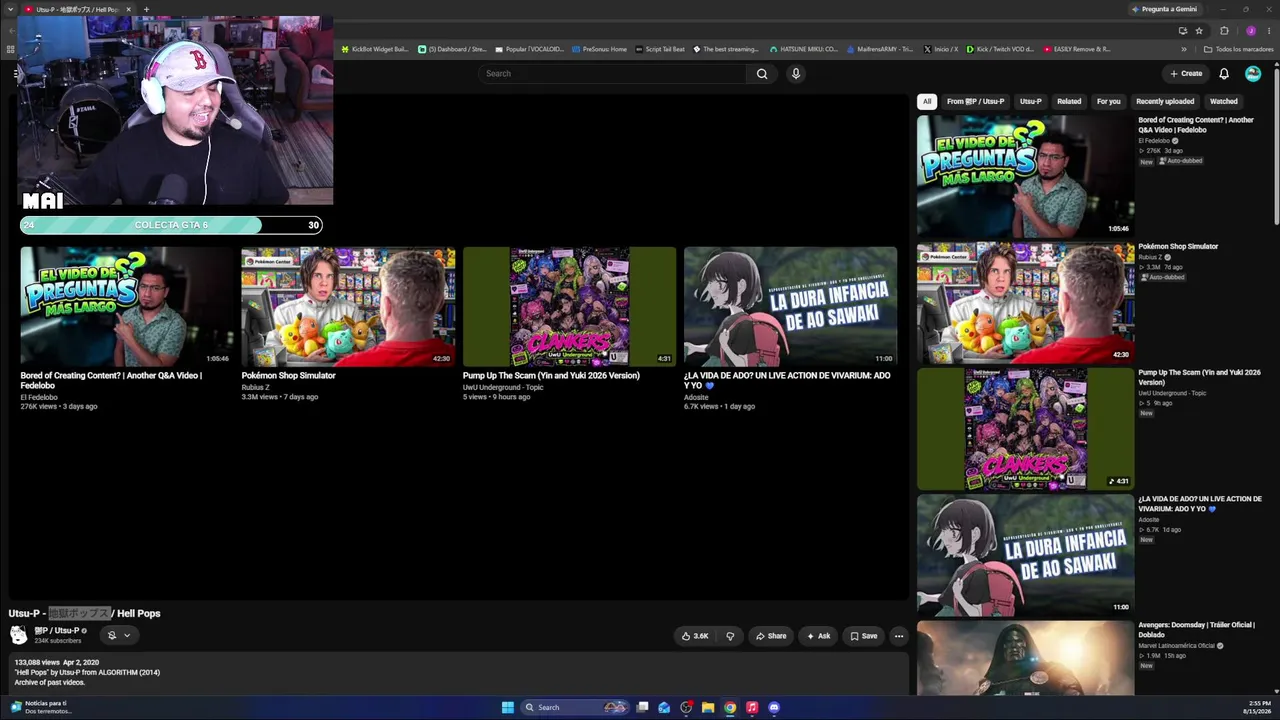Open YouTube notifications bell

coord(1224,73)
